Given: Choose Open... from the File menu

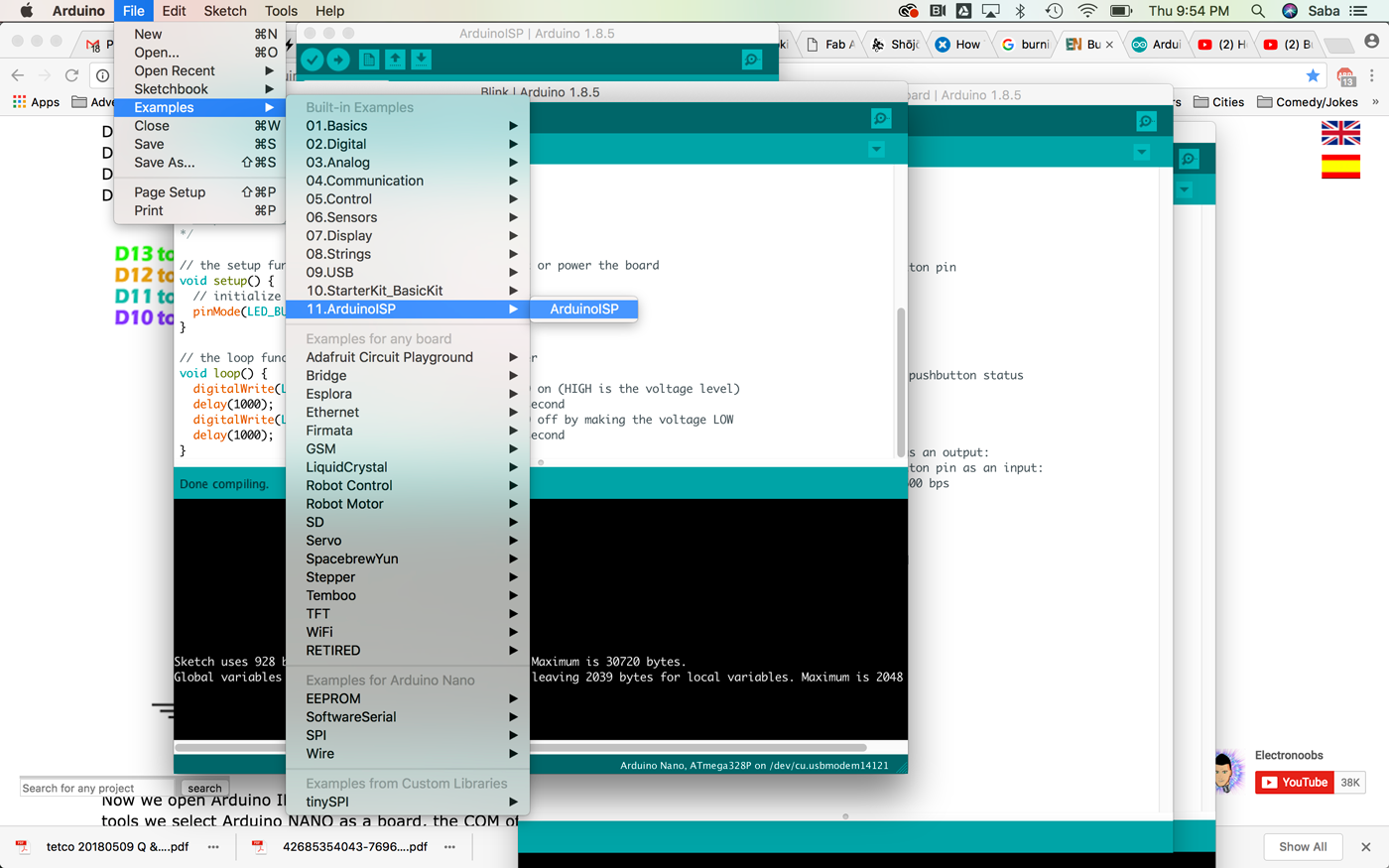Looking at the screenshot, I should click(x=199, y=53).
